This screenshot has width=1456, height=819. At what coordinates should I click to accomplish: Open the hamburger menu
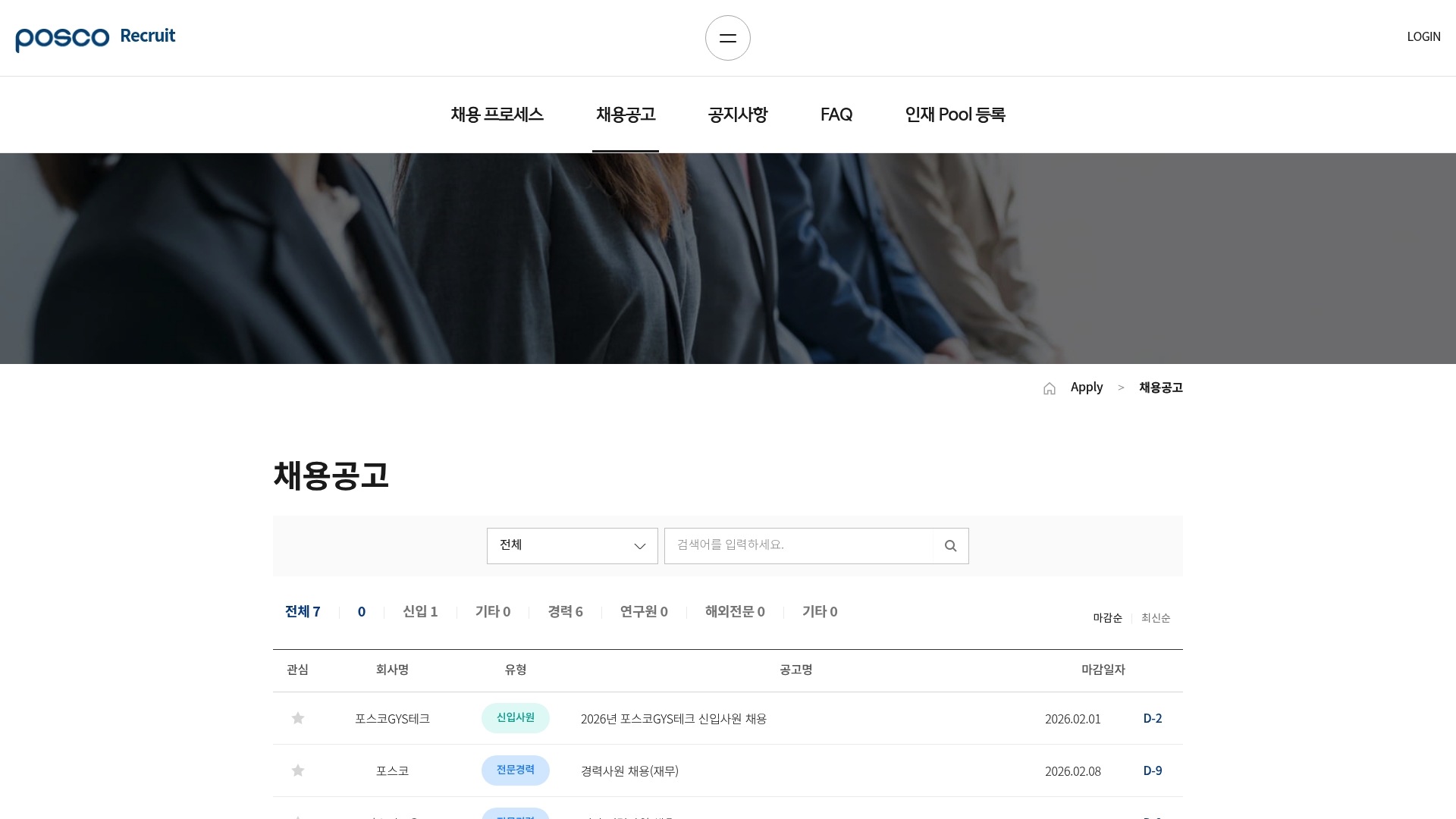pyautogui.click(x=727, y=37)
